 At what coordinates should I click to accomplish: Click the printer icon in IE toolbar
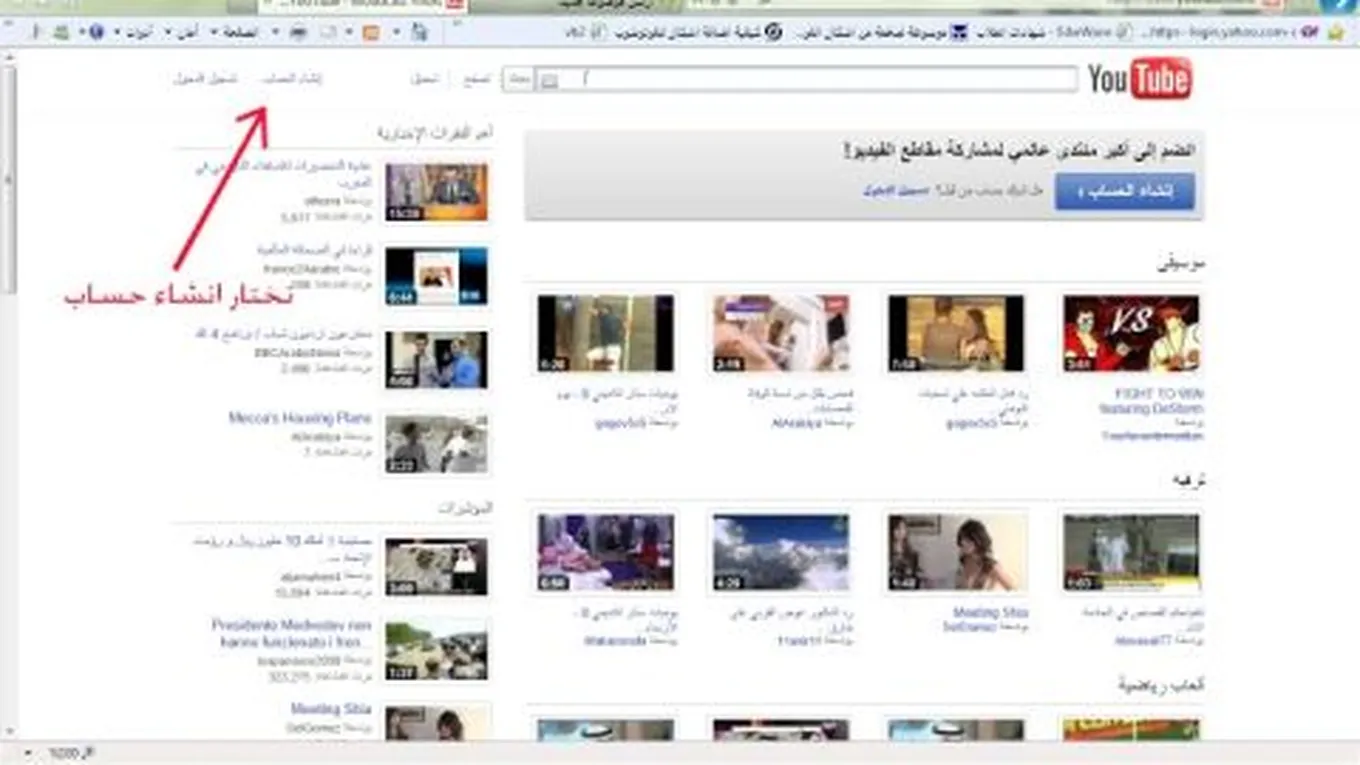point(298,33)
